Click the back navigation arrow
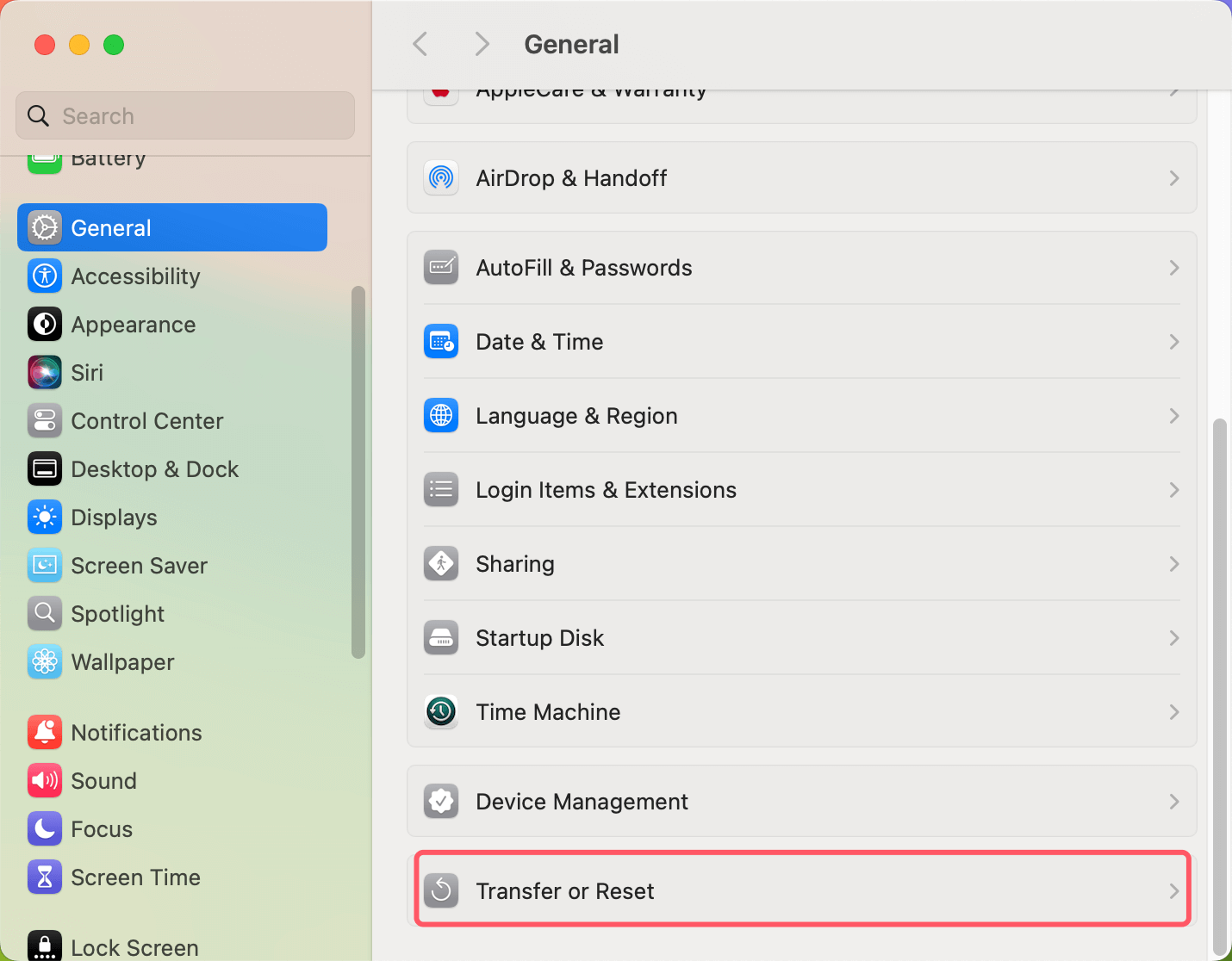The height and width of the screenshot is (961, 1232). [420, 44]
